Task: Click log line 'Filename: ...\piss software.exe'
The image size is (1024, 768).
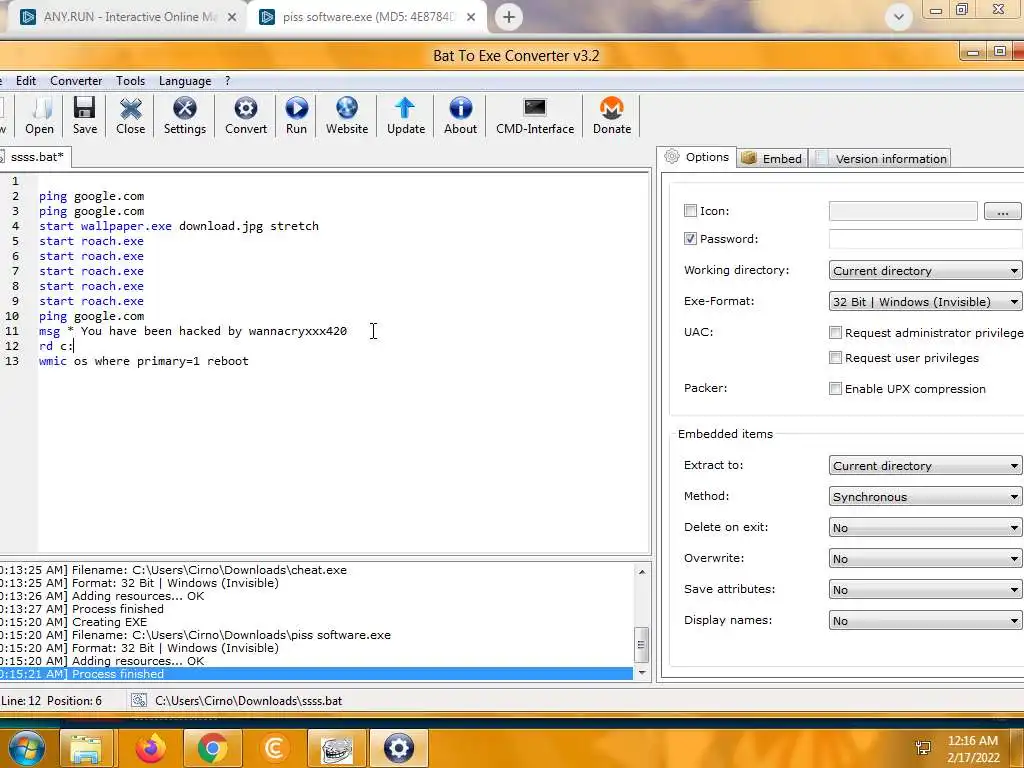Action: click(x=231, y=635)
